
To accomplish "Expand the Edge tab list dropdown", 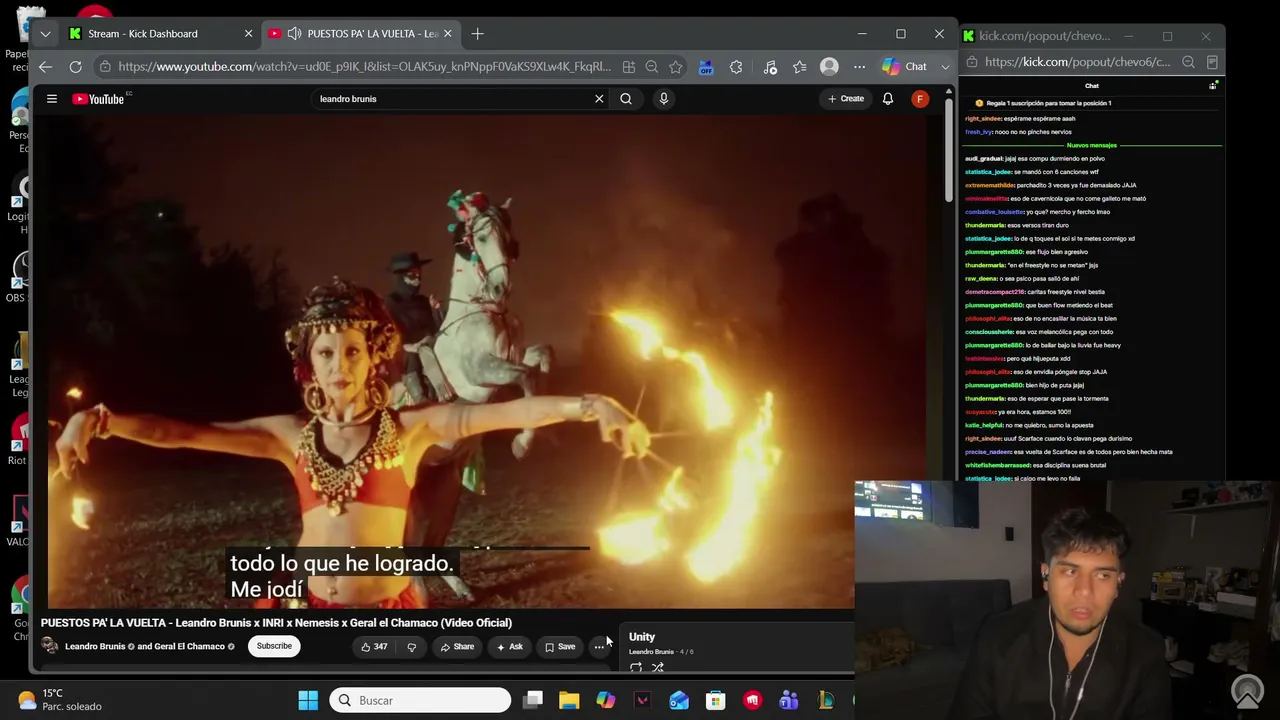I will coord(45,34).
